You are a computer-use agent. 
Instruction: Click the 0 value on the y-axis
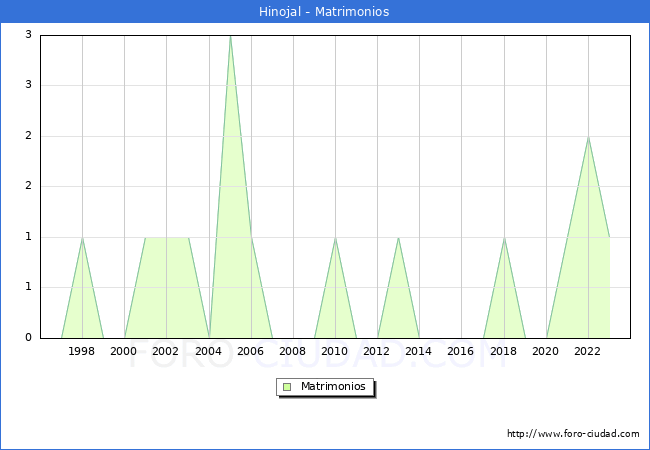29,338
